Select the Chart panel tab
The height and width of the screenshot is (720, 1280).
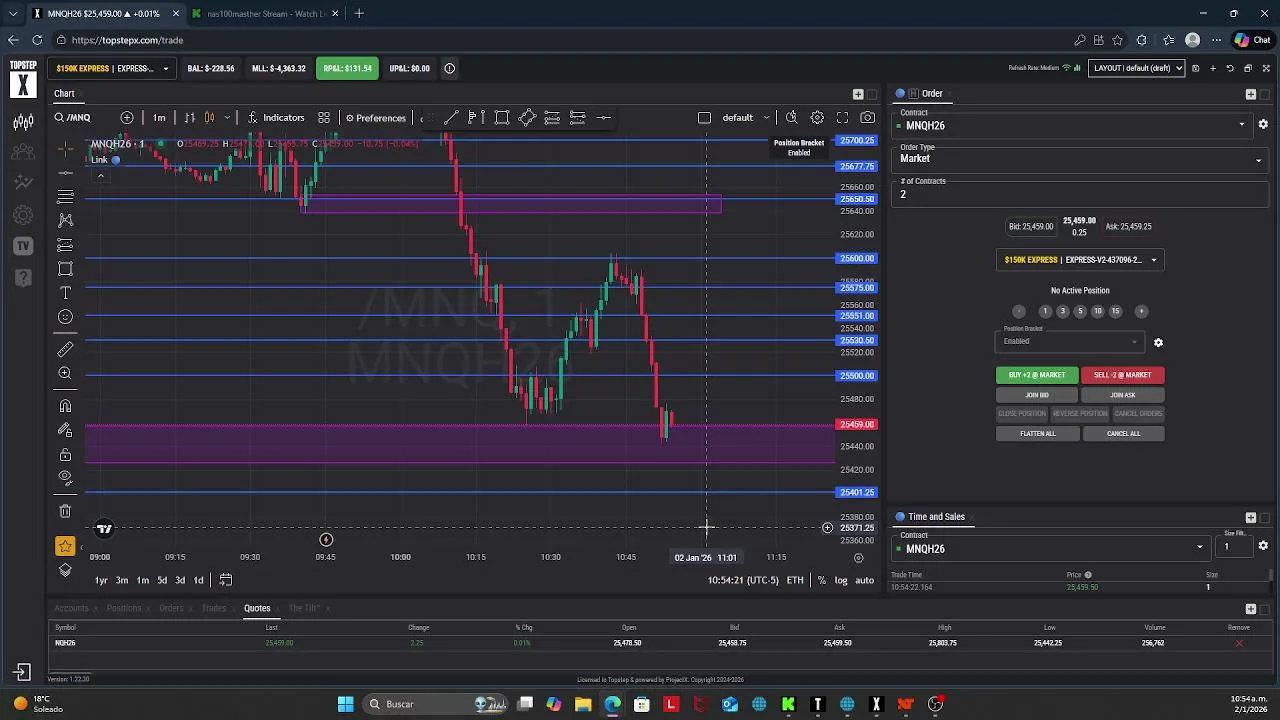coord(64,94)
